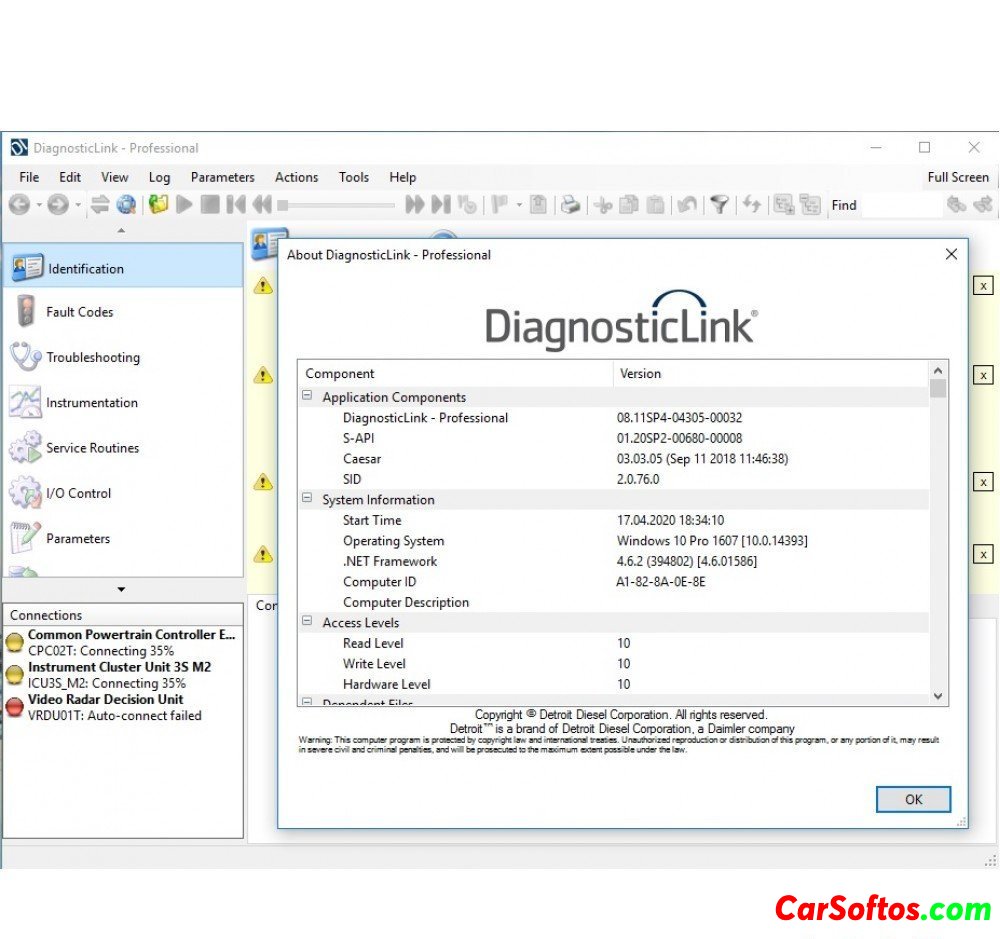1000x939 pixels.
Task: Open the I/O Control panel
Action: pyautogui.click(x=78, y=493)
